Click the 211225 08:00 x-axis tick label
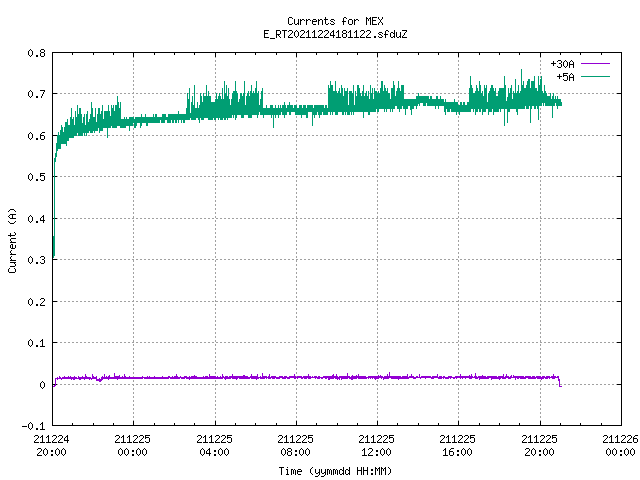This screenshot has width=640, height=480. pyautogui.click(x=296, y=446)
